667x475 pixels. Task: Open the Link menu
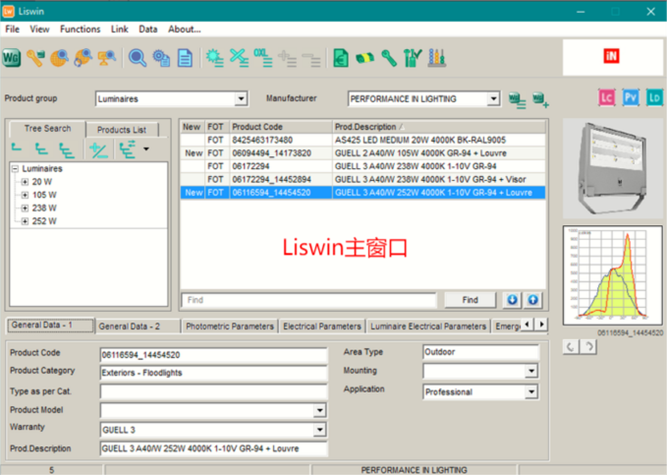click(x=120, y=29)
